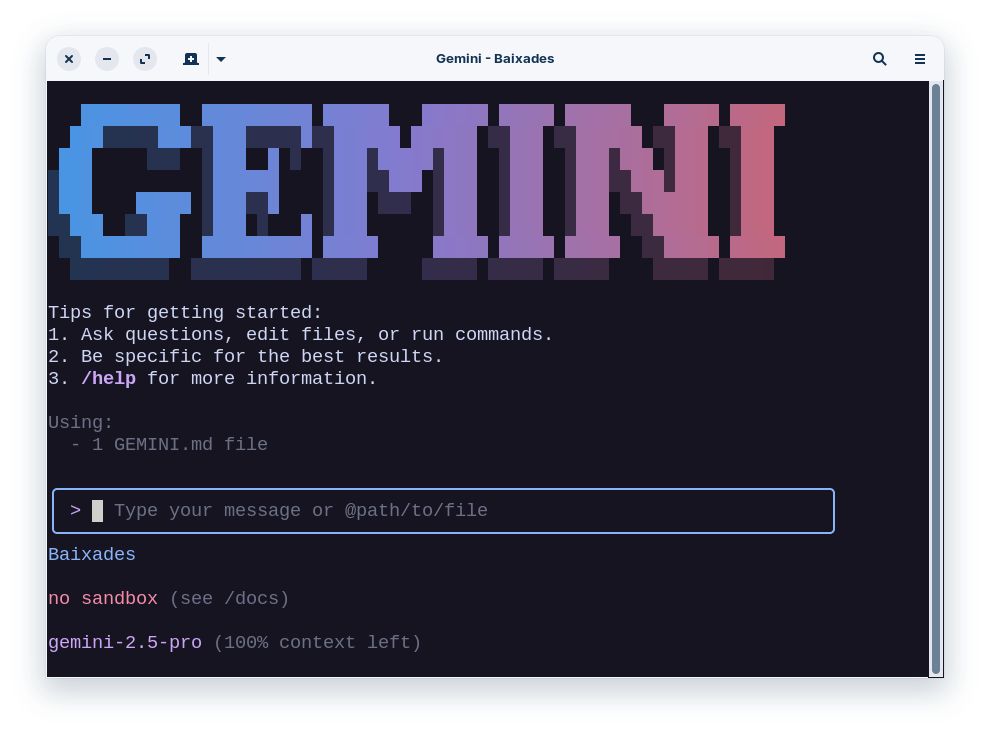The width and height of the screenshot is (990, 734).
Task: Click the 'Gemini - Baixades' window title
Action: click(x=495, y=59)
